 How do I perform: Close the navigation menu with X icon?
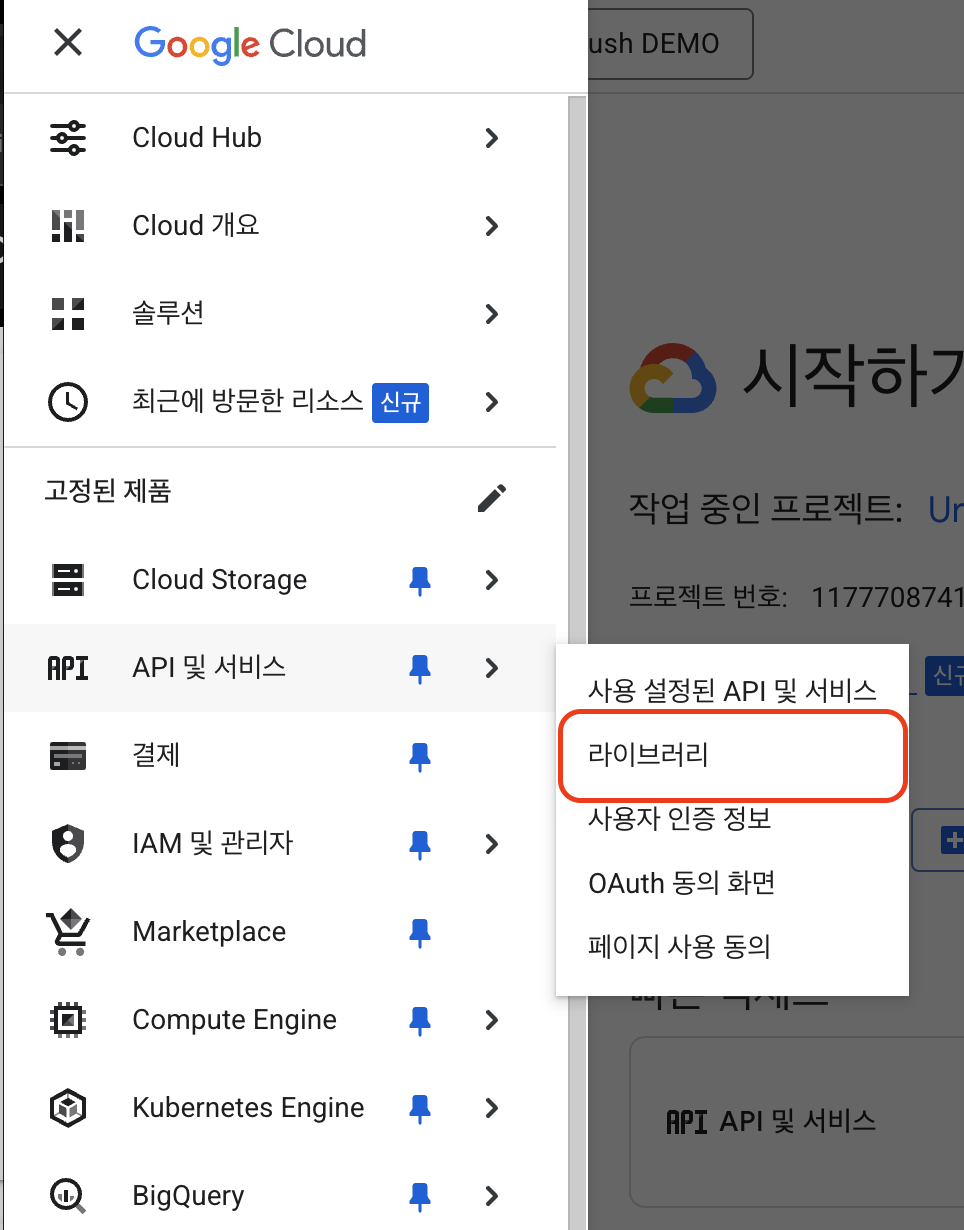tap(68, 43)
